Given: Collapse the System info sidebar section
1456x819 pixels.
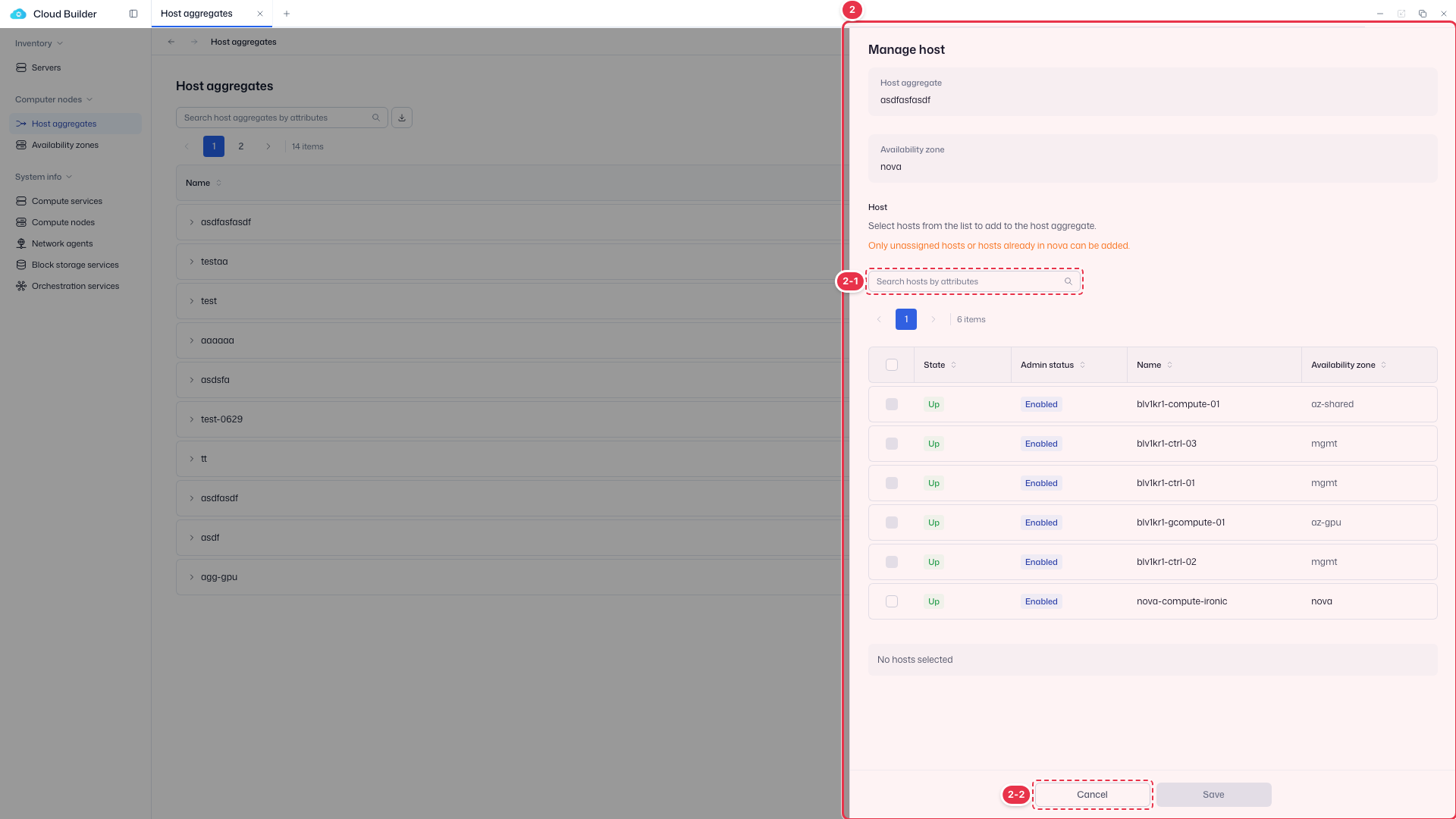Looking at the screenshot, I should coord(43,177).
